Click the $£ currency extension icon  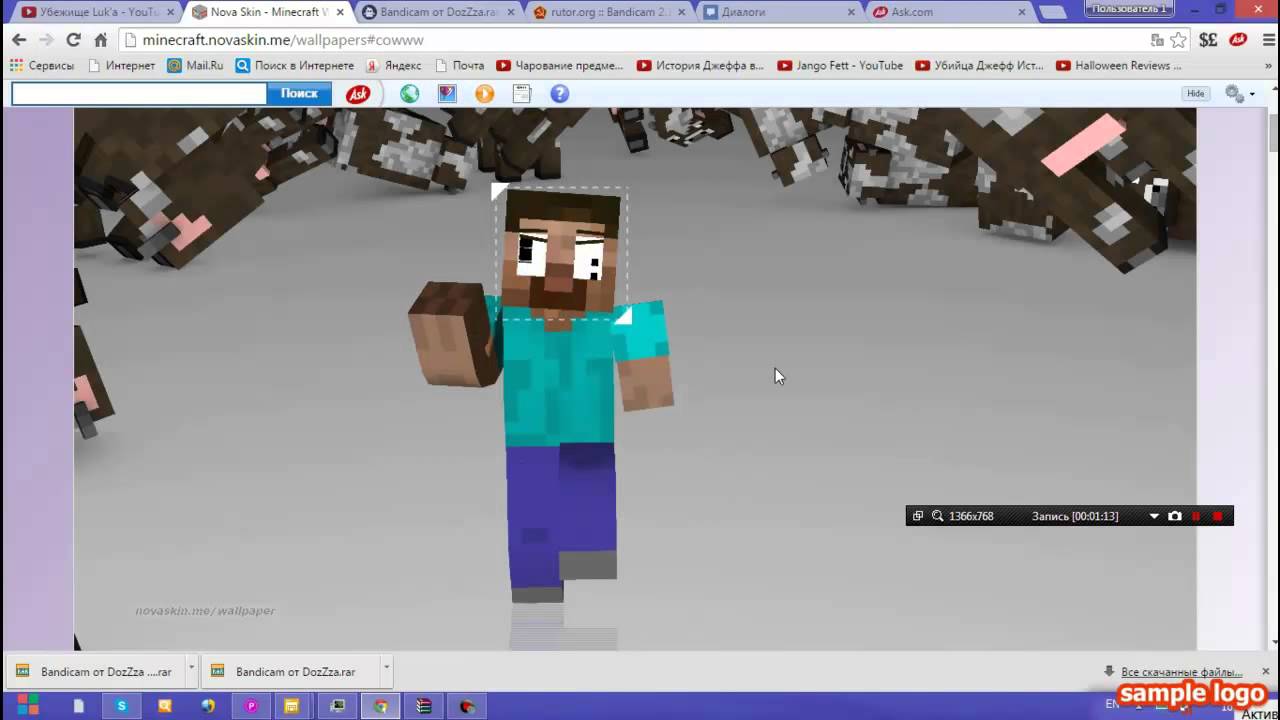(x=1208, y=40)
